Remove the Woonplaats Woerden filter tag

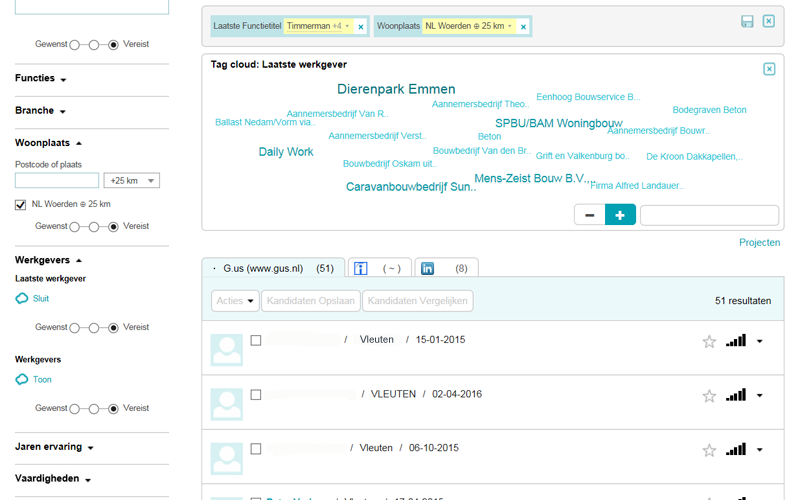(523, 27)
